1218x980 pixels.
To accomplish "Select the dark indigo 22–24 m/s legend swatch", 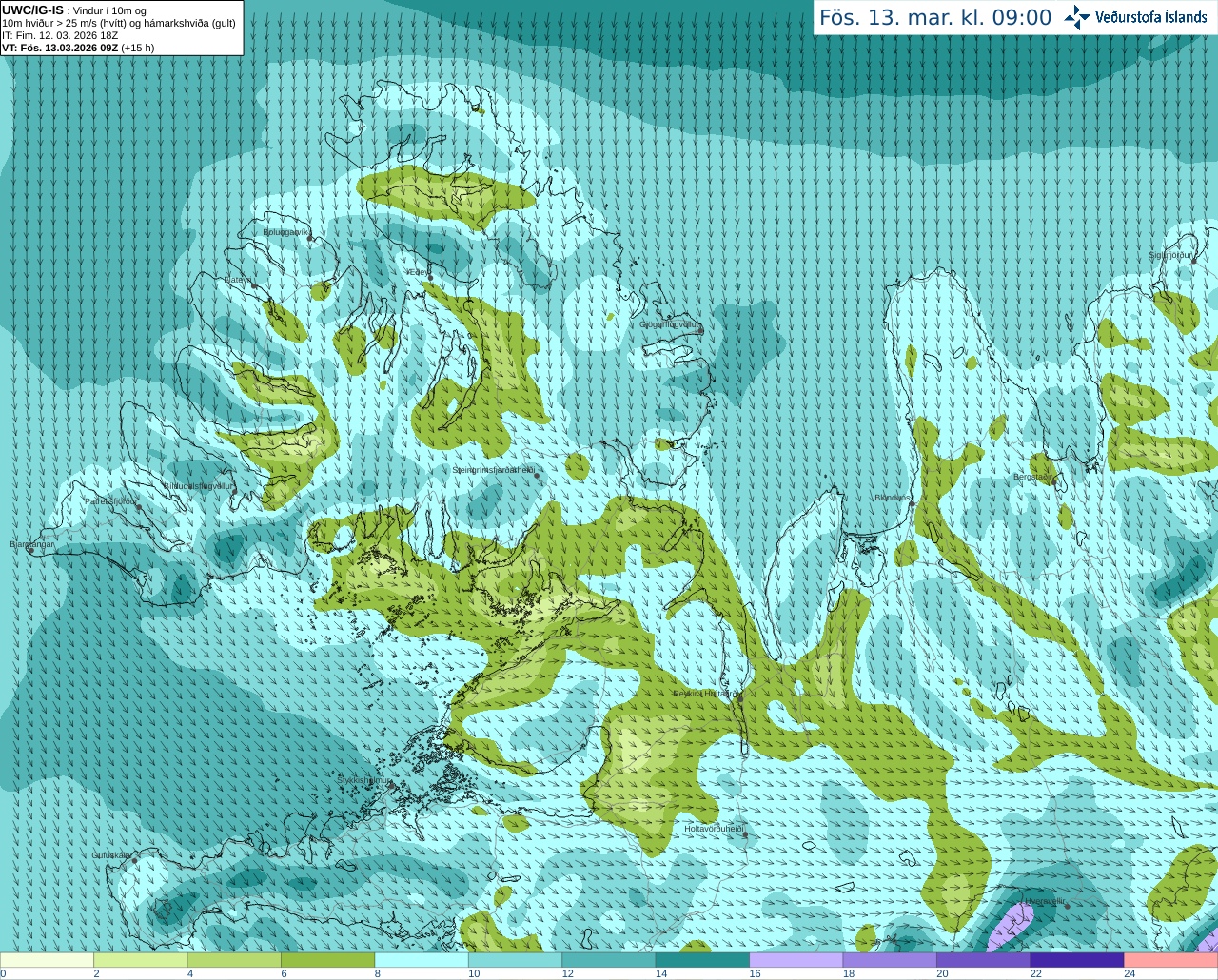I will point(1077,960).
